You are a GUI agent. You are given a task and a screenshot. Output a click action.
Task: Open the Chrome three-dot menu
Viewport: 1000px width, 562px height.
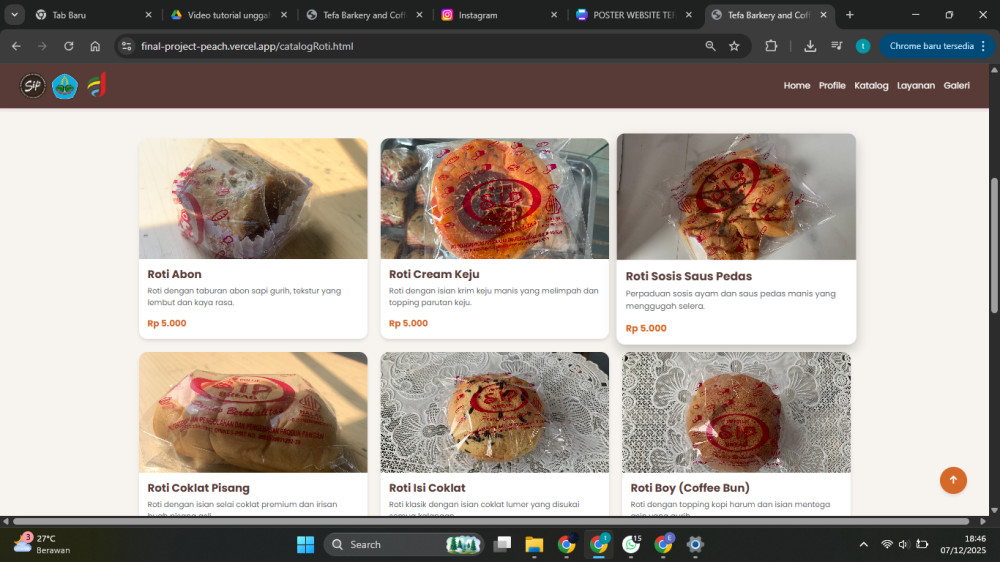[983, 46]
